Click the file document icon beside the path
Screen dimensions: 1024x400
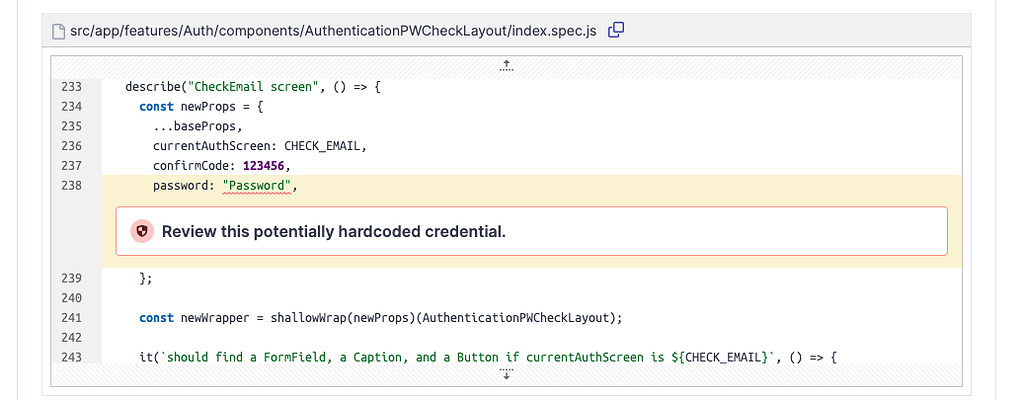click(58, 30)
